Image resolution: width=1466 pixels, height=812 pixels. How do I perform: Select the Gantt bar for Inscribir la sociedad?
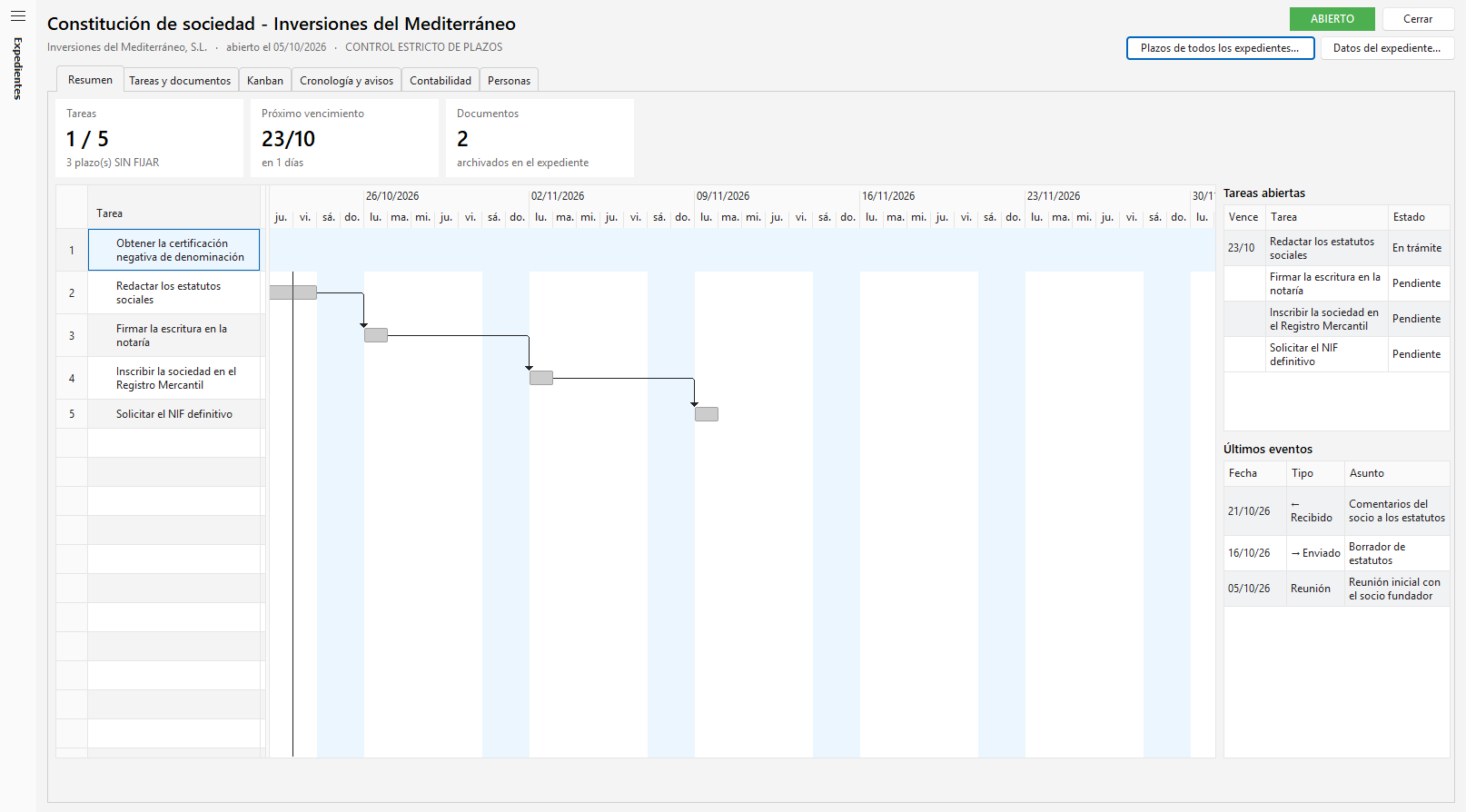click(541, 378)
